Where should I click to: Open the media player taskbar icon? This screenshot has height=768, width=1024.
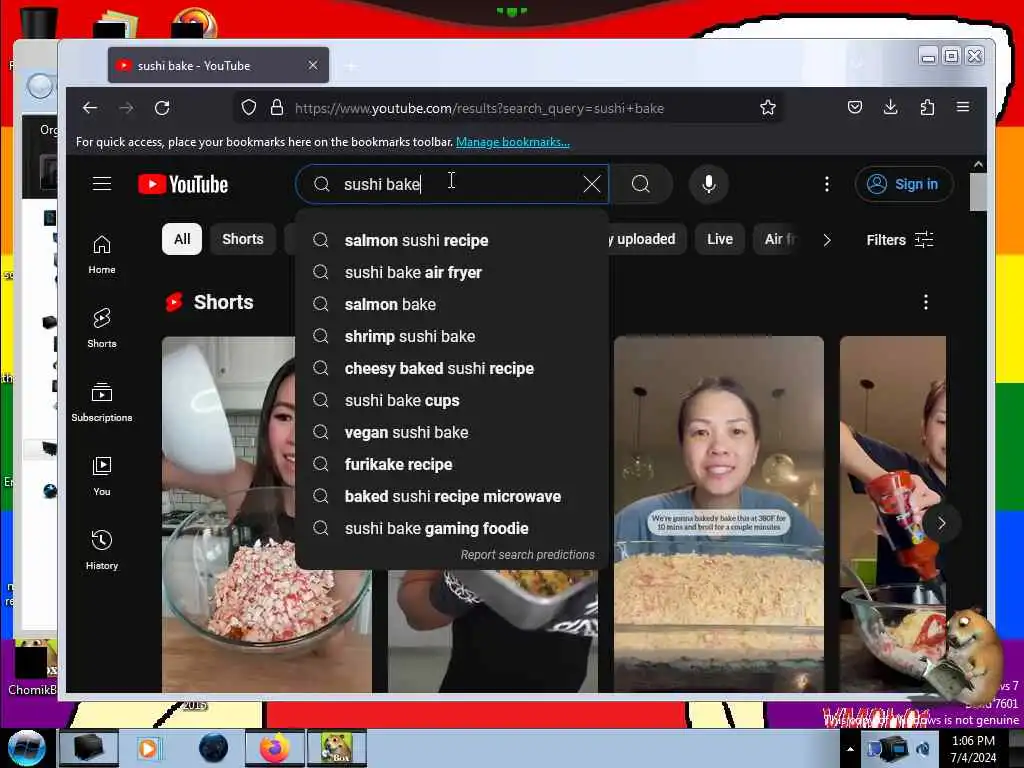coord(149,748)
